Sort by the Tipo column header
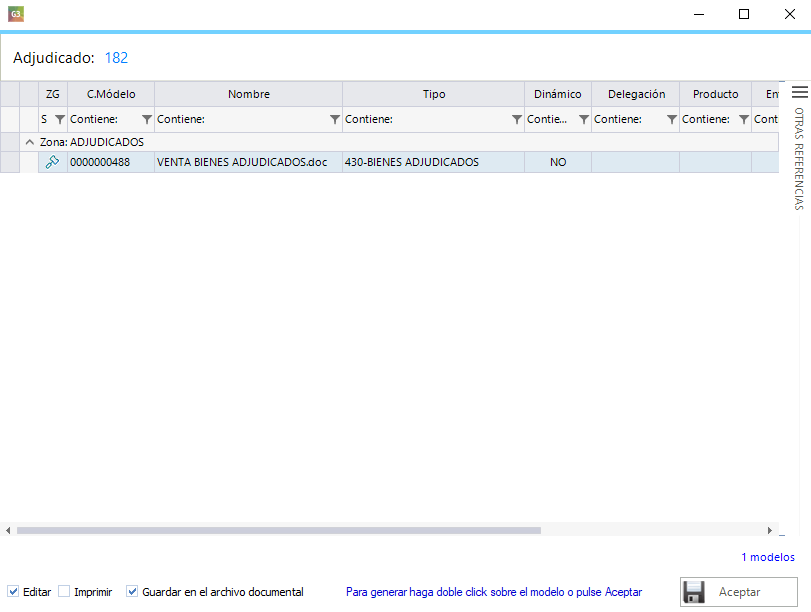Image resolution: width=811 pixels, height=612 pixels. click(x=433, y=94)
